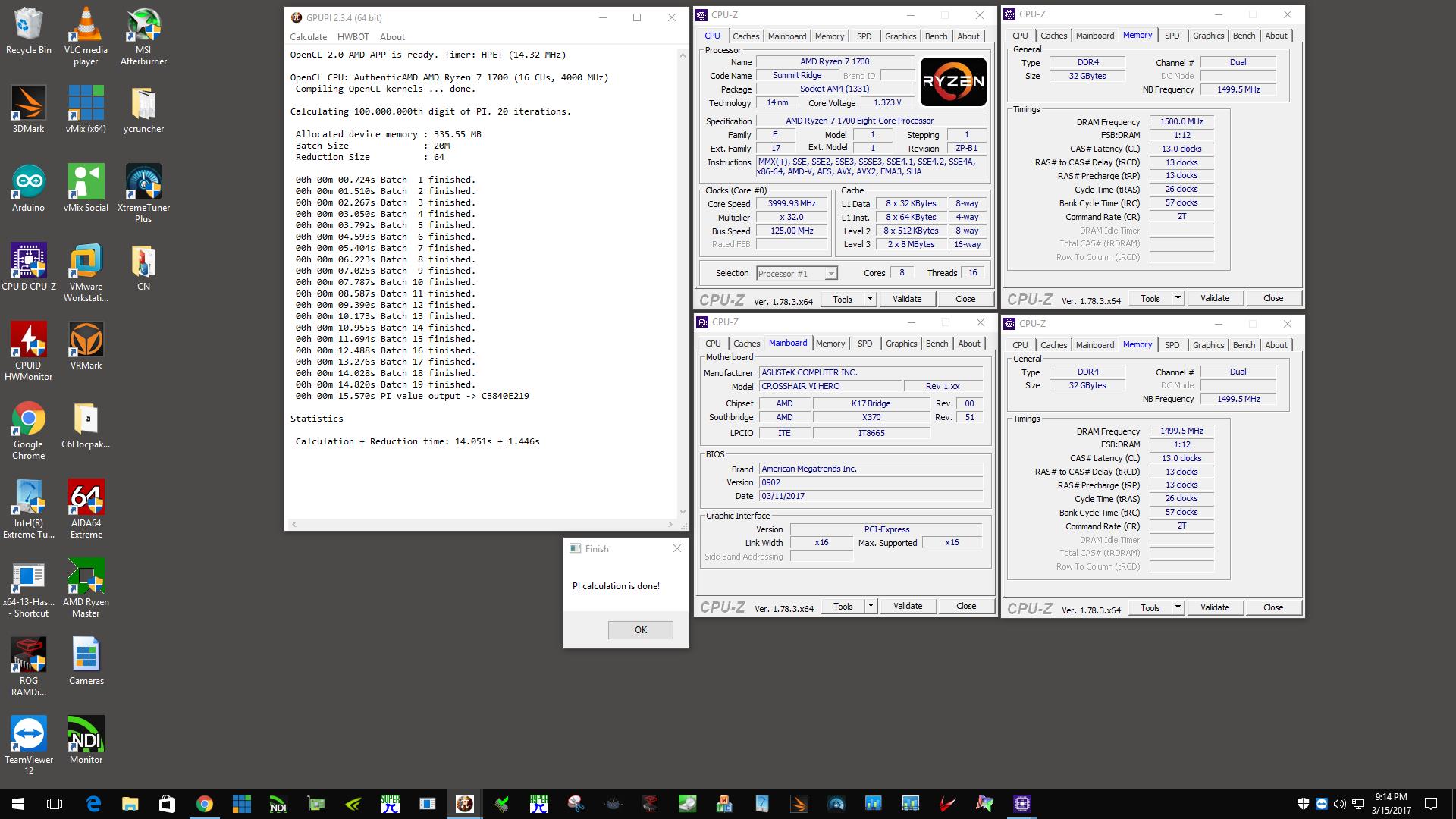
Task: Launch vMix (x64) desktop shortcut
Action: tap(86, 110)
